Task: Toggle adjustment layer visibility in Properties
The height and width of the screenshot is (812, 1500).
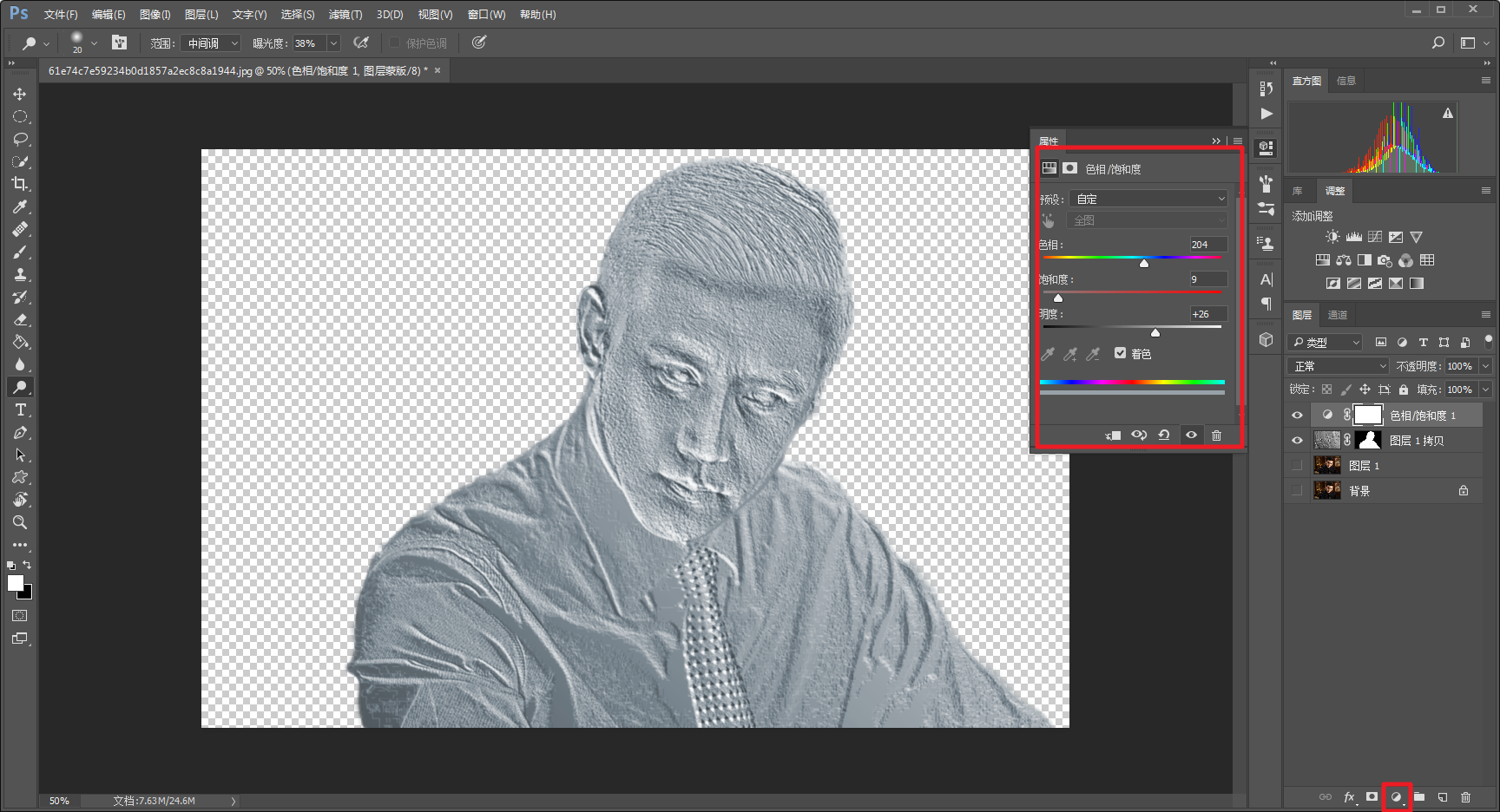Action: [x=1191, y=435]
